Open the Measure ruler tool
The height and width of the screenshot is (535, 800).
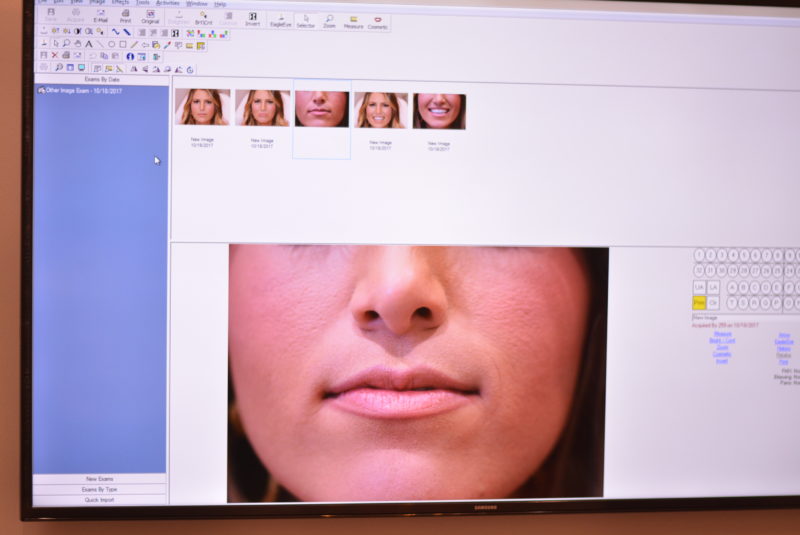353,21
